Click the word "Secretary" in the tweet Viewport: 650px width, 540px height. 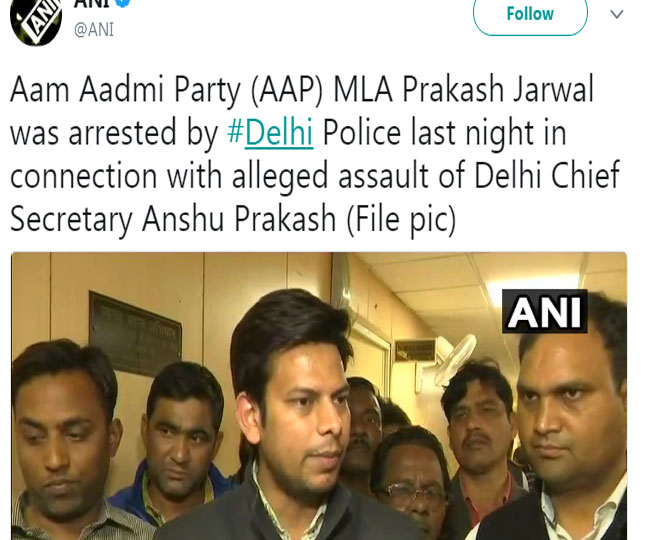coord(77,219)
